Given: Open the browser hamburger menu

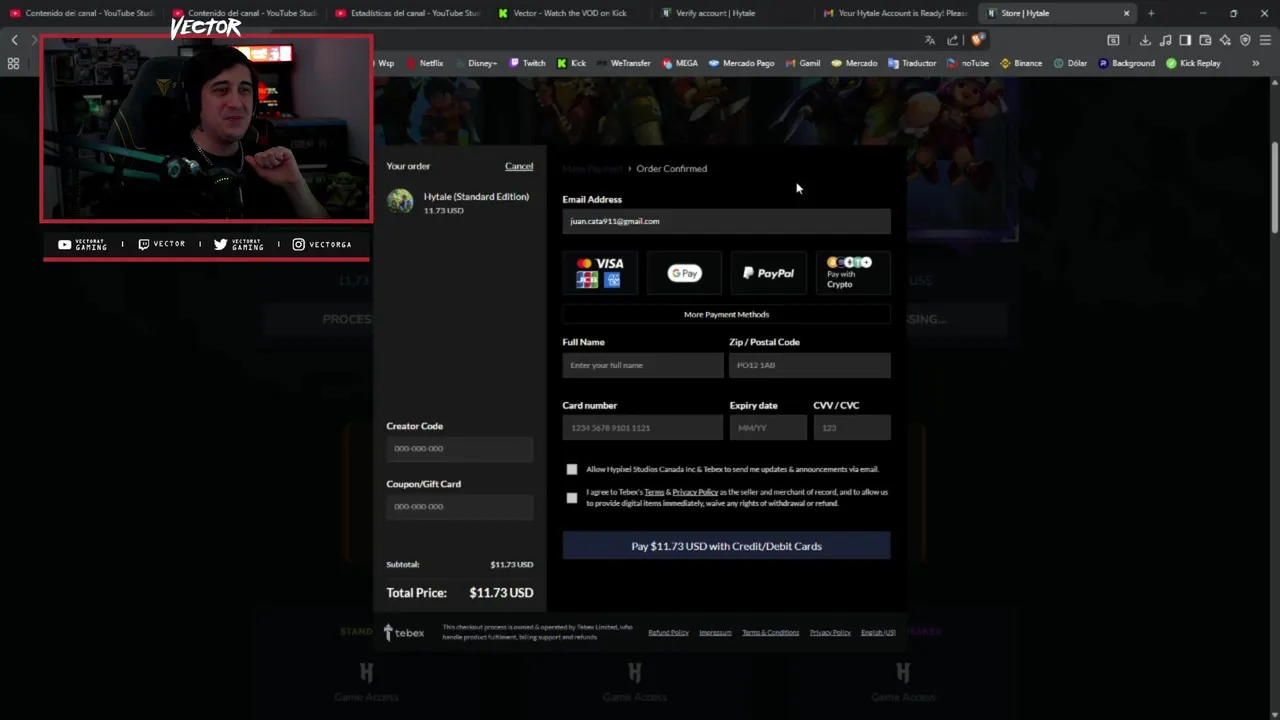Looking at the screenshot, I should point(1265,40).
